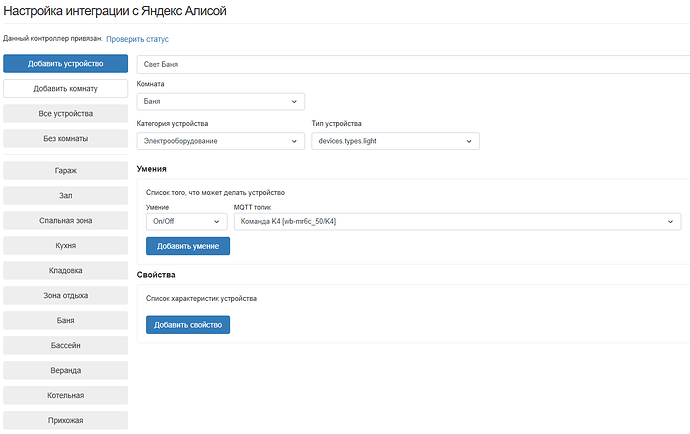Click Добавить свойство button

188,325
